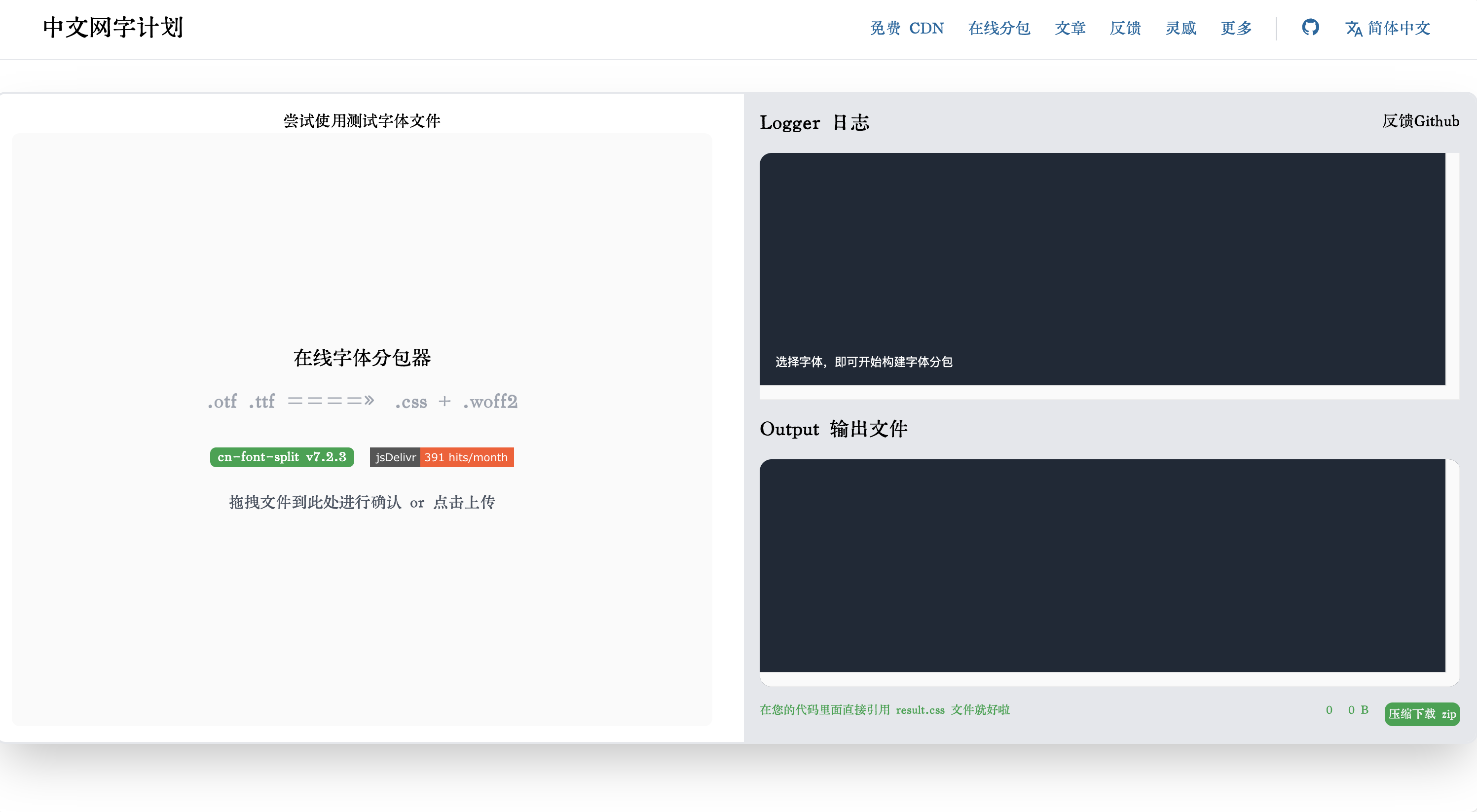Click the Output 输出文件 heading
This screenshot has width=1477, height=812.
(833, 429)
